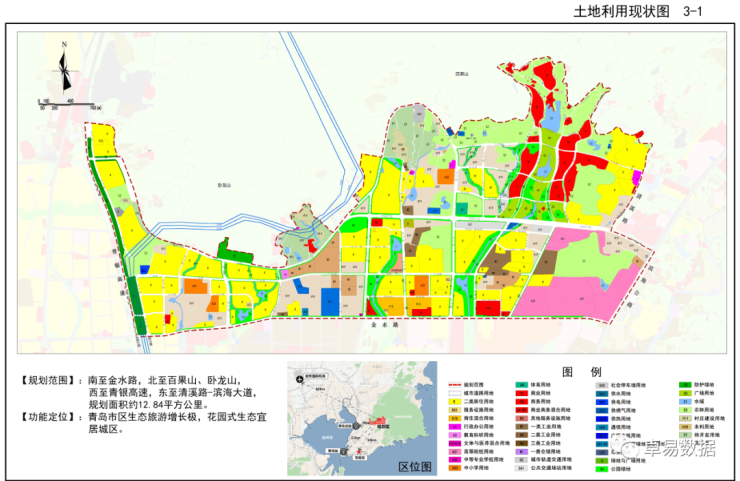Screen dimensions: 740x481
Task: Click the 供水用地 legend label
Action: [621, 394]
